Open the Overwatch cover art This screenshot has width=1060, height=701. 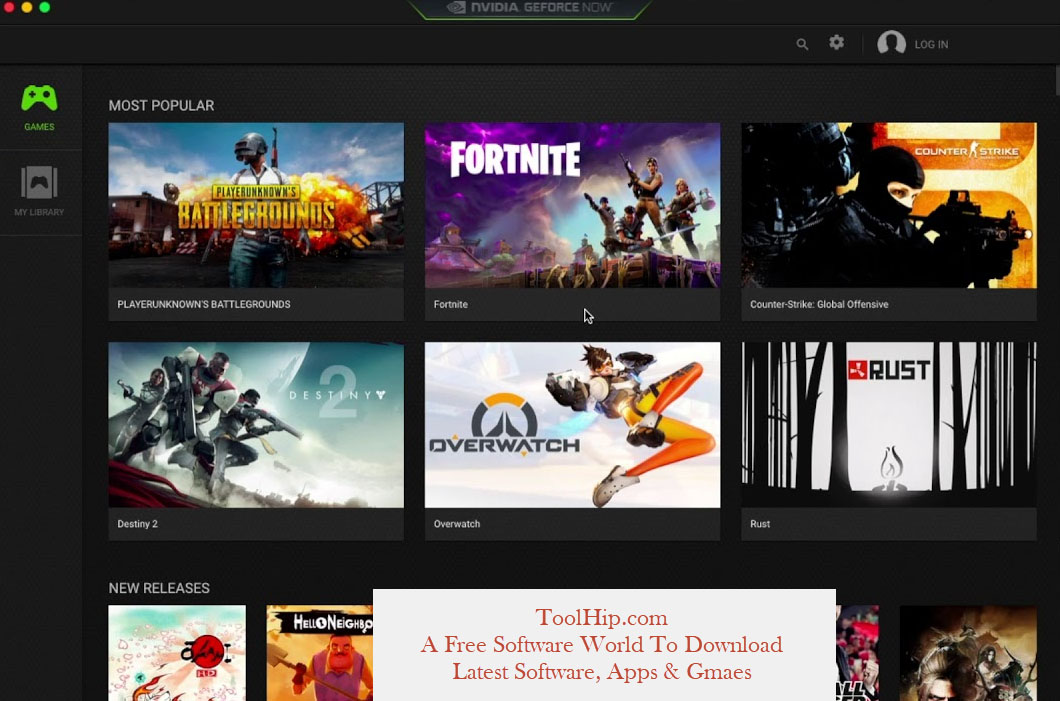[x=572, y=425]
